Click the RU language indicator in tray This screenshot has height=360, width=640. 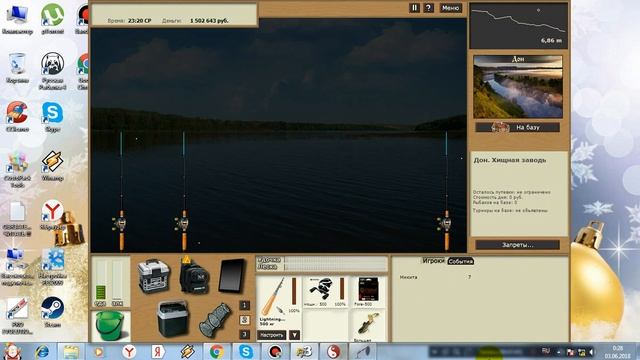546,351
